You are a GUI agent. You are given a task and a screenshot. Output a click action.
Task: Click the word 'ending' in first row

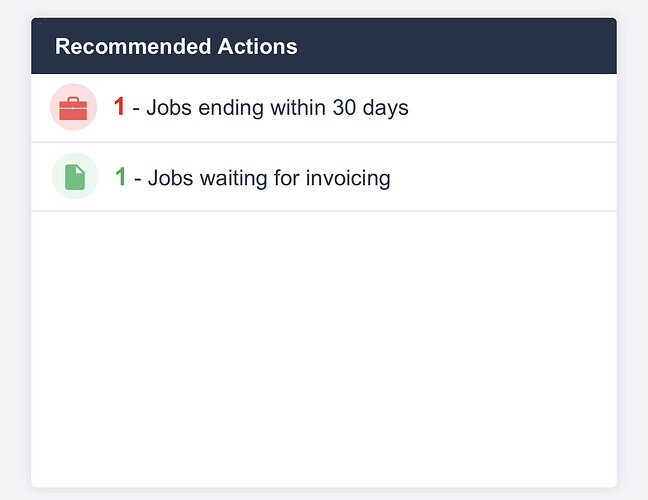231,108
